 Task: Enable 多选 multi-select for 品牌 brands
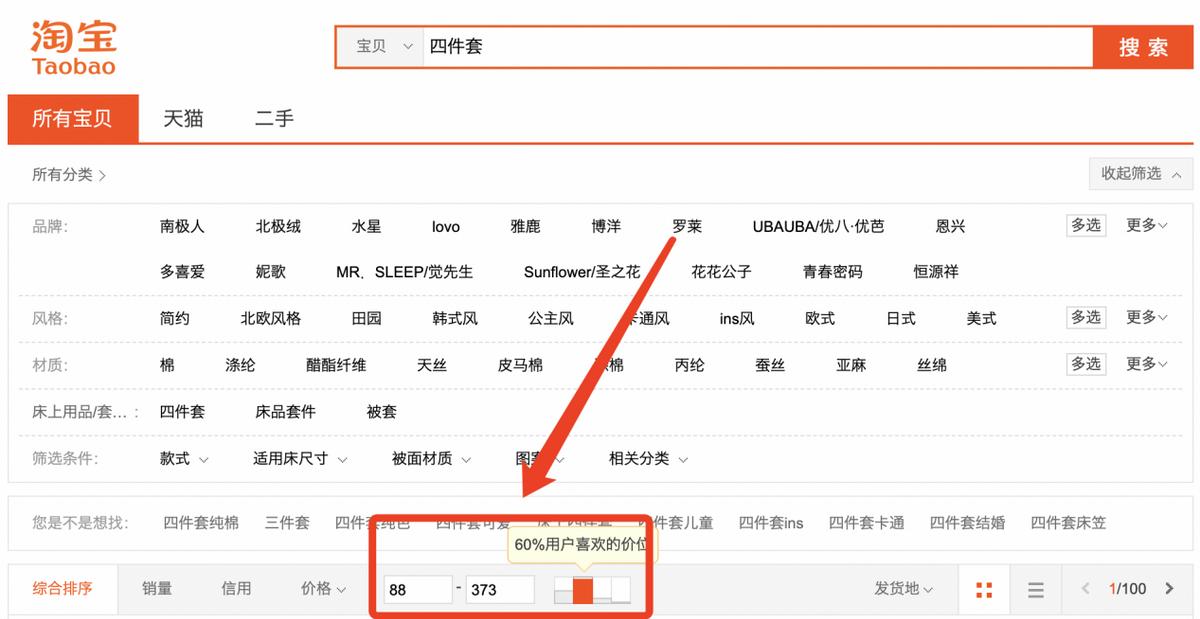(x=1086, y=226)
